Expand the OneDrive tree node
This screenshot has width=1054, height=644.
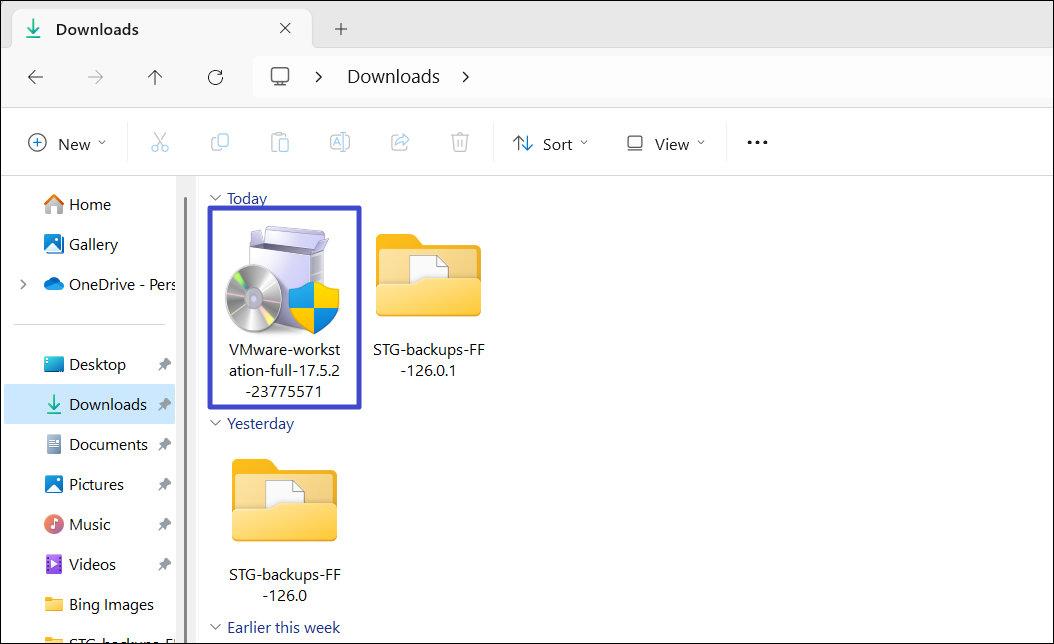tap(23, 285)
